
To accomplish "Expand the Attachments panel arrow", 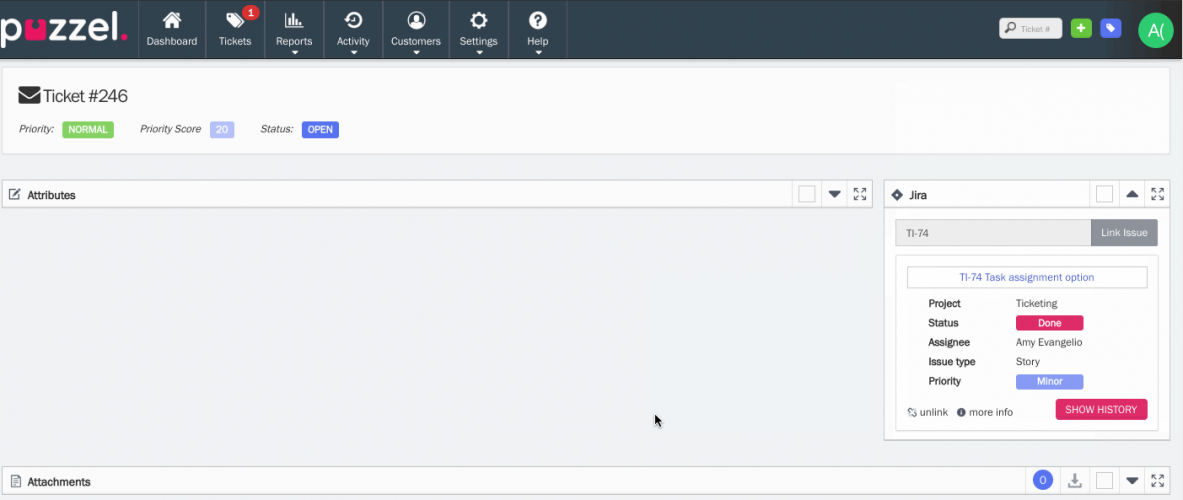I will point(1132,481).
